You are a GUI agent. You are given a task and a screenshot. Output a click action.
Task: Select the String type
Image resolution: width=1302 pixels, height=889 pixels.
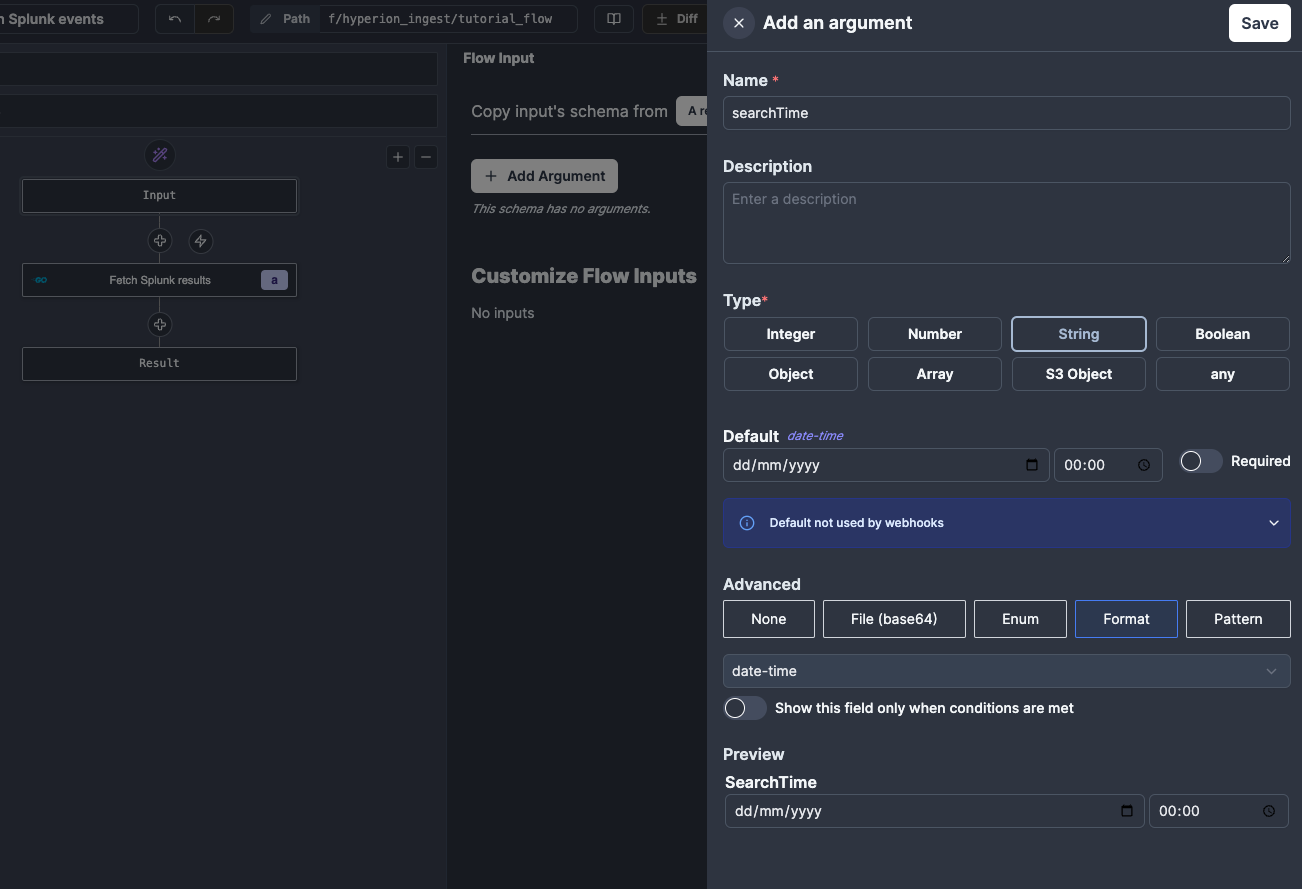tap(1078, 333)
